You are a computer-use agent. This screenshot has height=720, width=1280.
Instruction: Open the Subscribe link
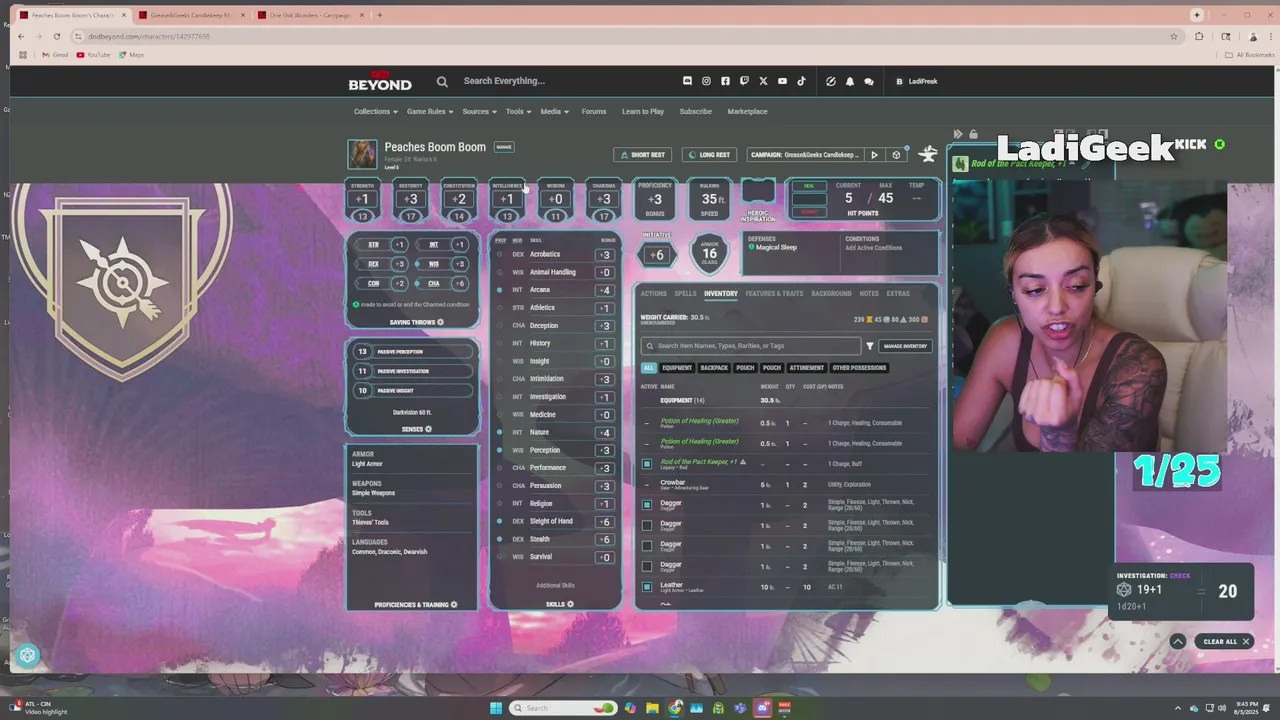click(696, 111)
